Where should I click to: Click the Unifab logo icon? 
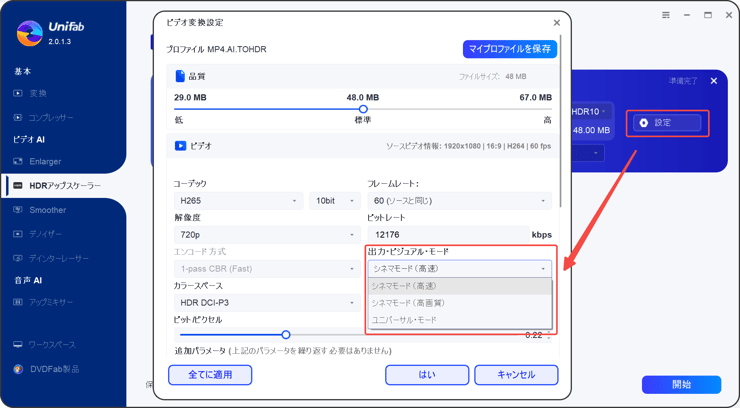point(29,33)
